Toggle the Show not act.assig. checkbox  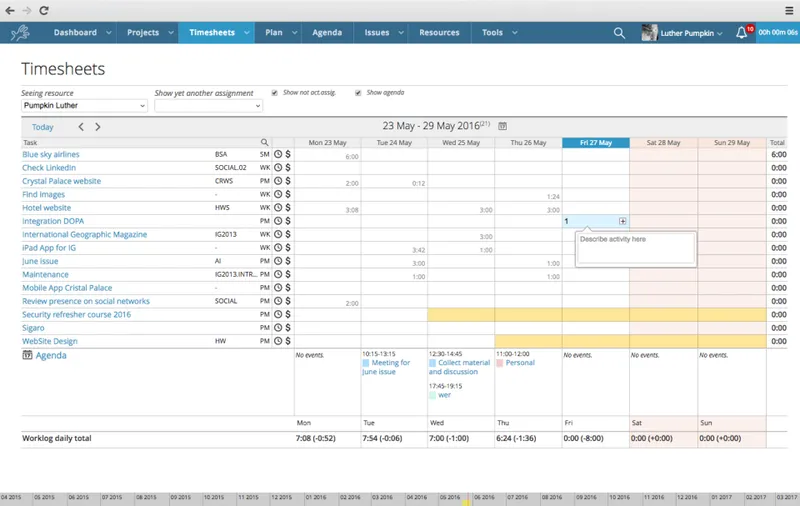pyautogui.click(x=274, y=93)
